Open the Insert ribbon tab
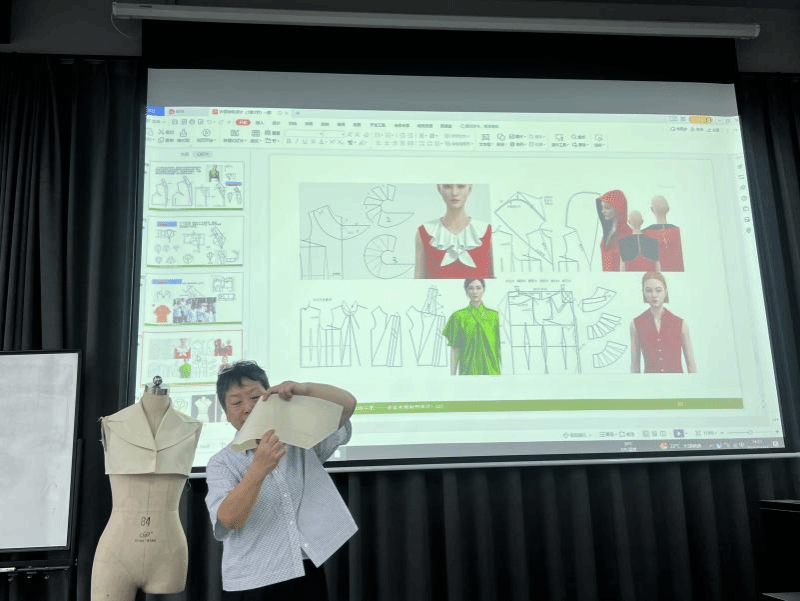The height and width of the screenshot is (601, 800). (260, 123)
